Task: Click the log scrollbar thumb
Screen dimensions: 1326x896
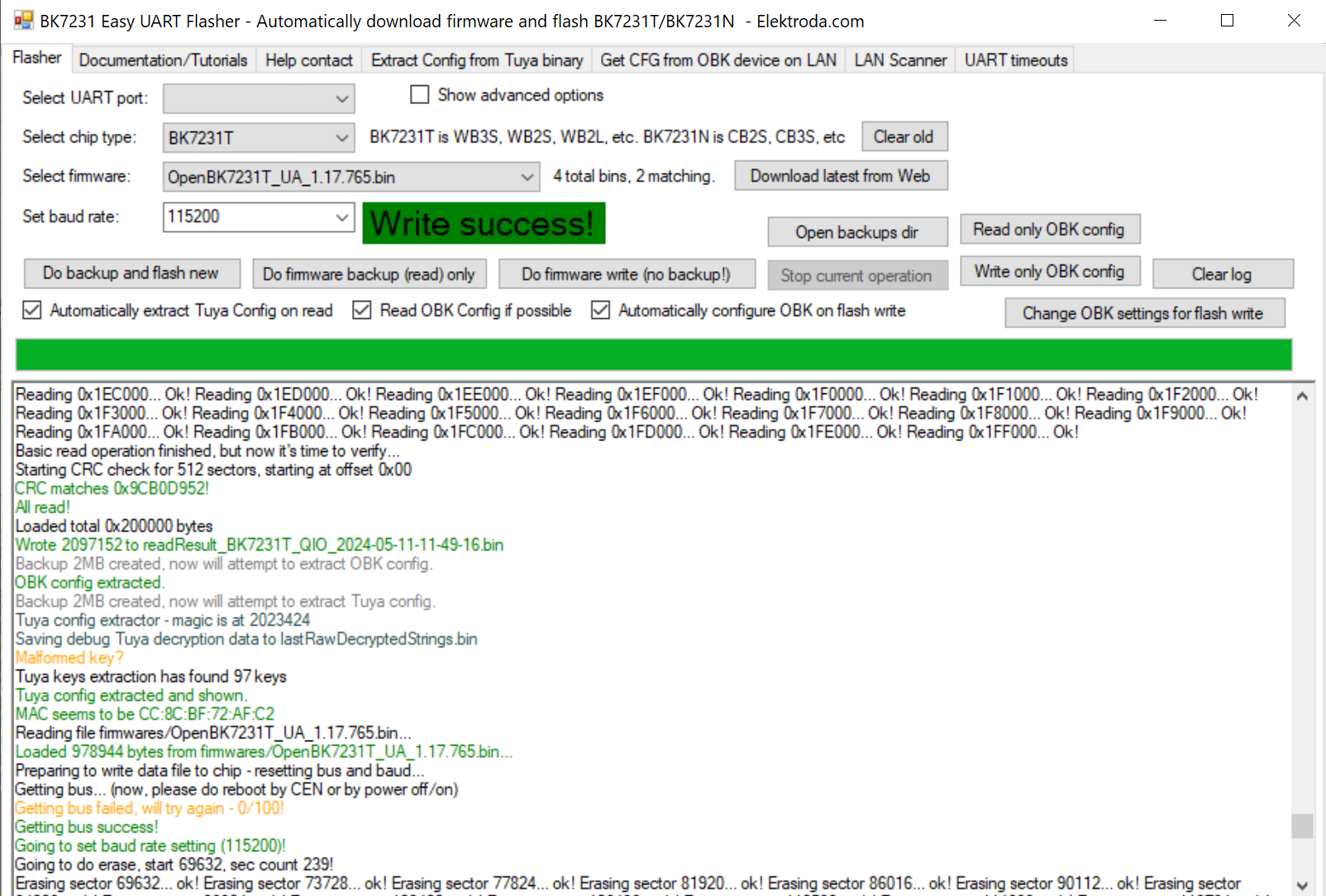Action: click(x=1302, y=826)
